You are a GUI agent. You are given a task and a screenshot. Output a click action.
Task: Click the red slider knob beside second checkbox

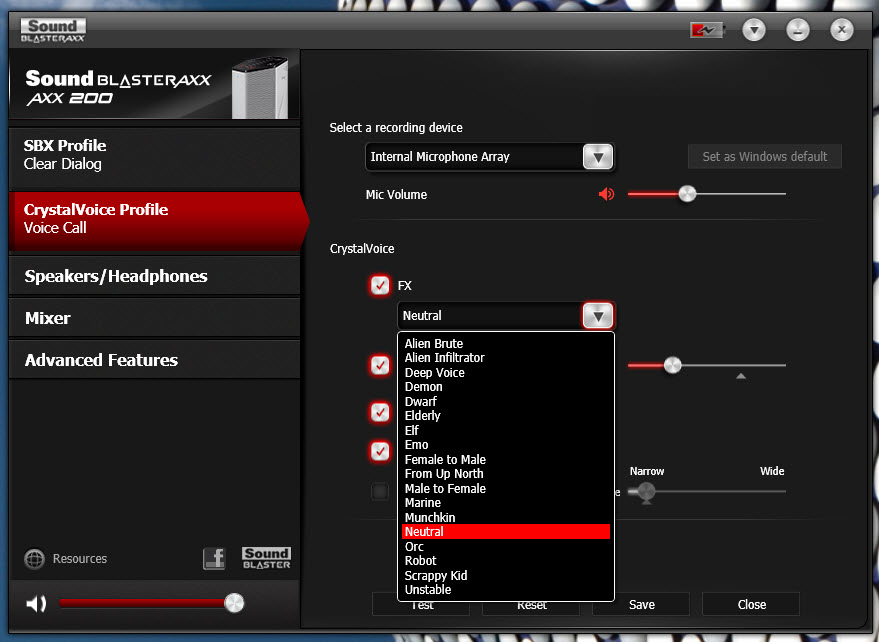click(x=673, y=366)
